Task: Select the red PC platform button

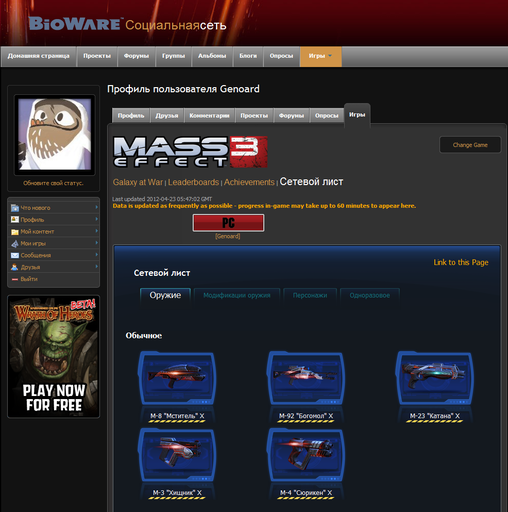Action: click(x=228, y=223)
